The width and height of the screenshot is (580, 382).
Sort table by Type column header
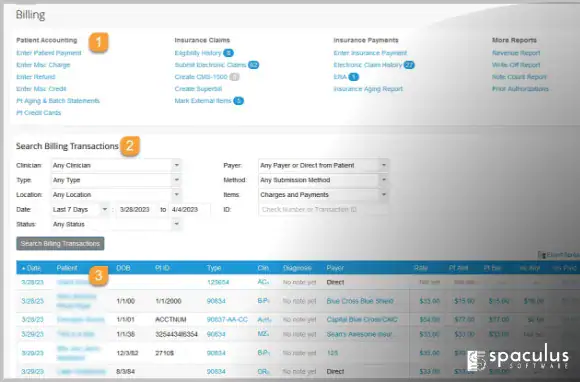(x=214, y=268)
